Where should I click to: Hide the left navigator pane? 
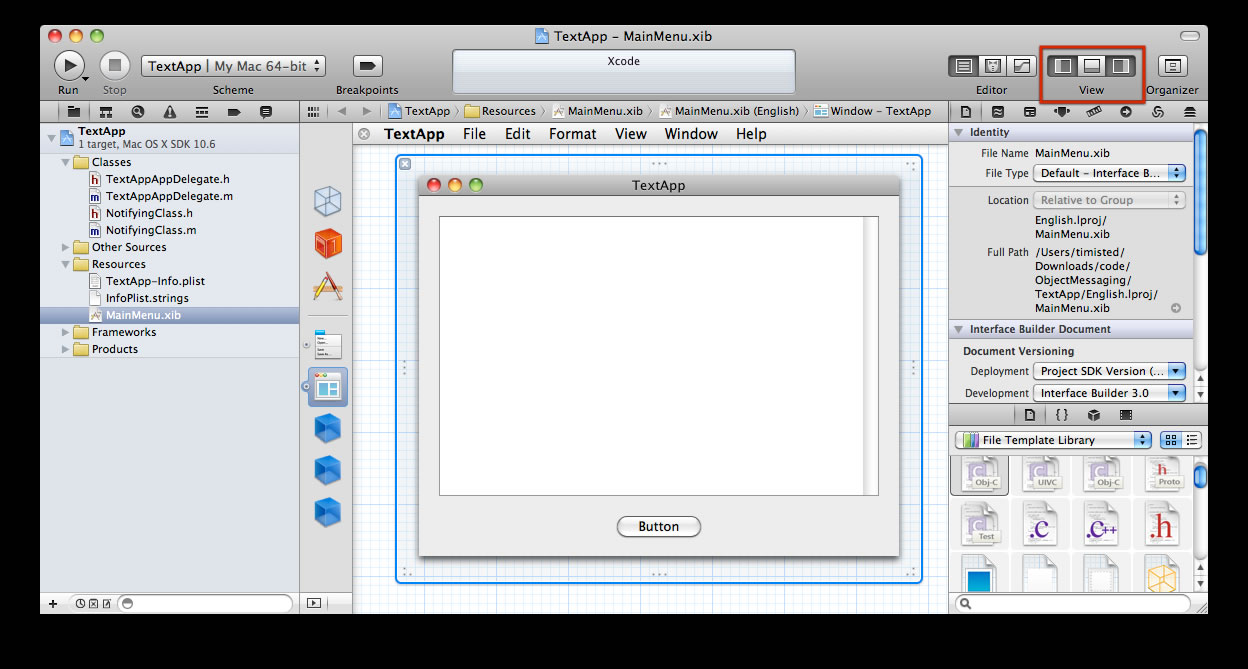click(1064, 66)
